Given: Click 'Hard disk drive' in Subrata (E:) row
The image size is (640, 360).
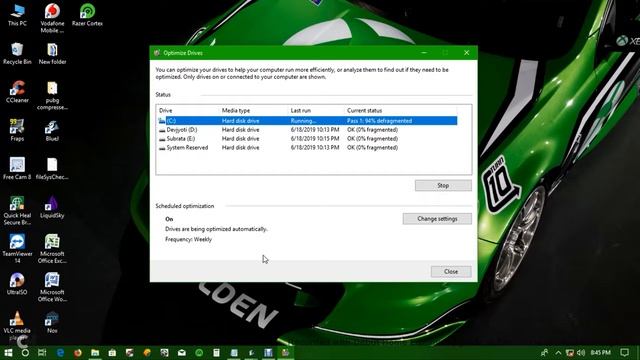Looking at the screenshot, I should pyautogui.click(x=240, y=139).
